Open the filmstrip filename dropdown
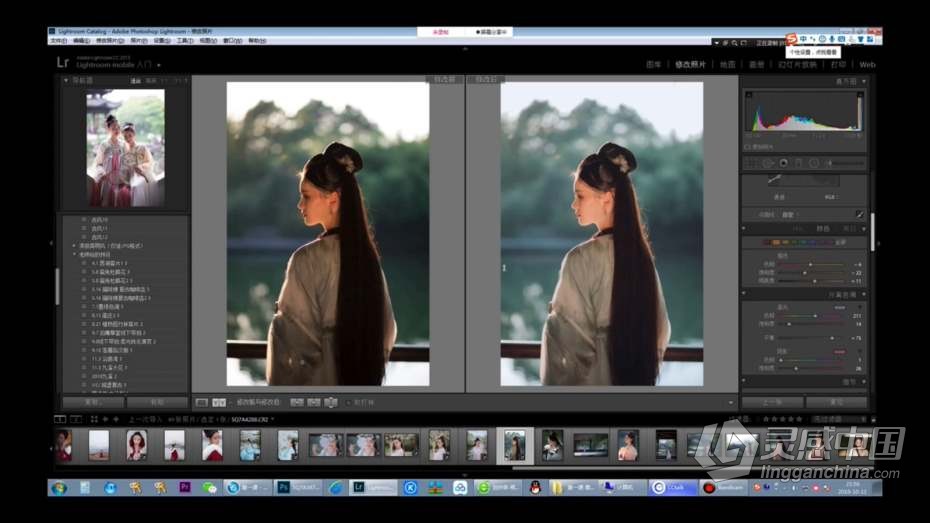930x523 pixels. pyautogui.click(x=272, y=419)
